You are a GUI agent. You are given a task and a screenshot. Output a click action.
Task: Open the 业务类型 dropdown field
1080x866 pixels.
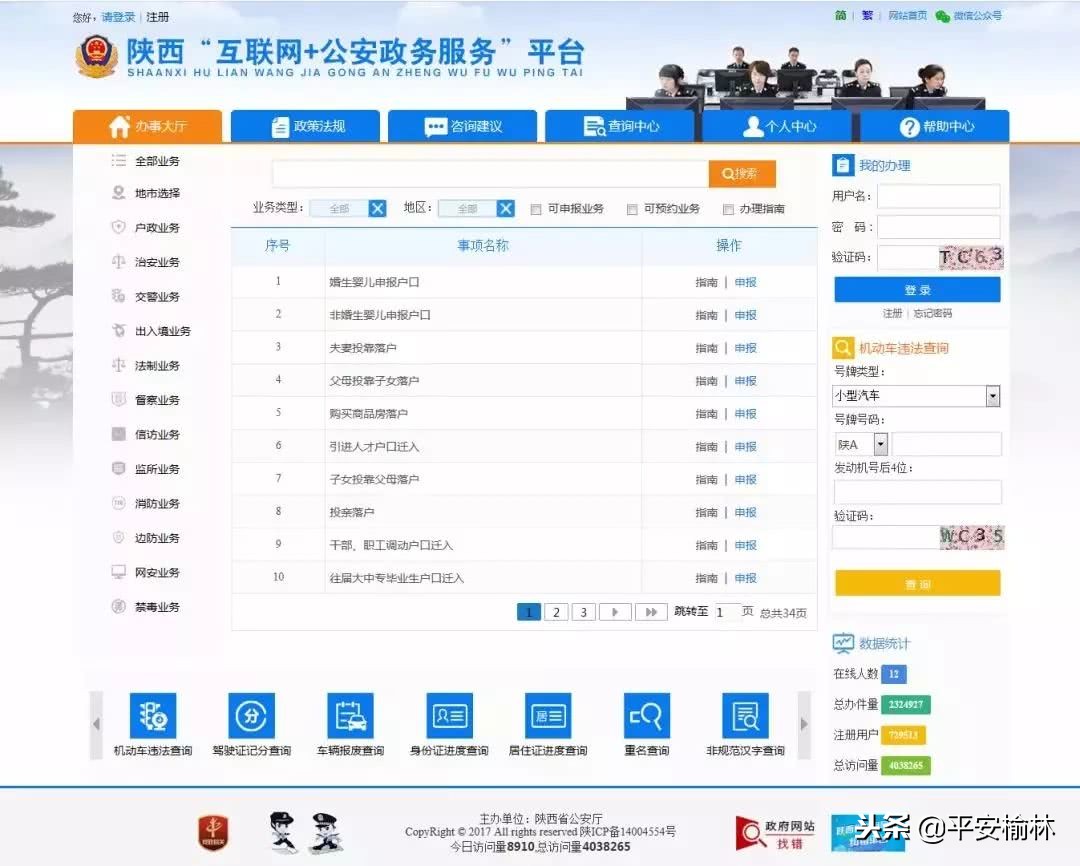(339, 208)
